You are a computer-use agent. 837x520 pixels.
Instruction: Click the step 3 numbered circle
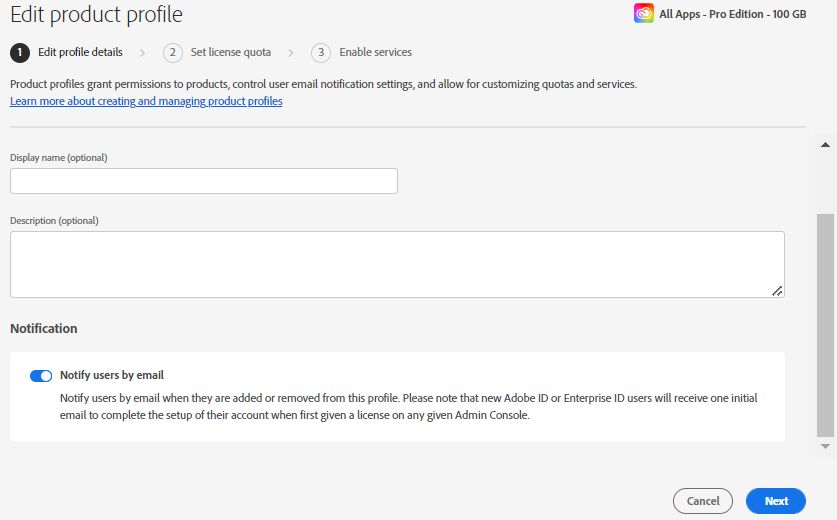tap(321, 52)
